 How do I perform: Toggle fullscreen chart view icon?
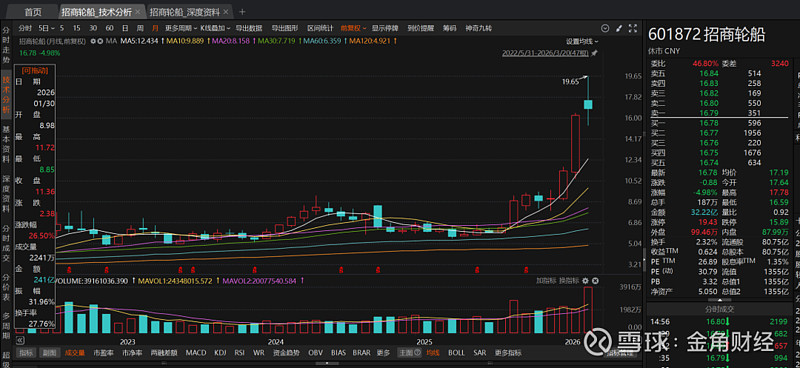tap(633, 28)
